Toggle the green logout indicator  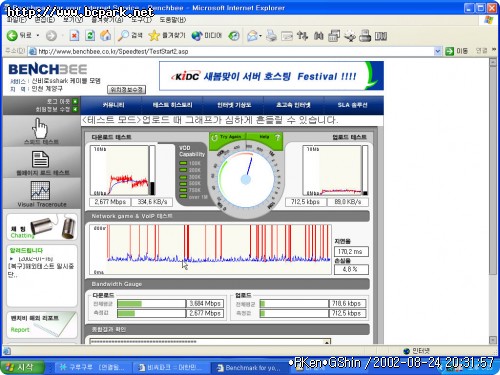point(75,101)
